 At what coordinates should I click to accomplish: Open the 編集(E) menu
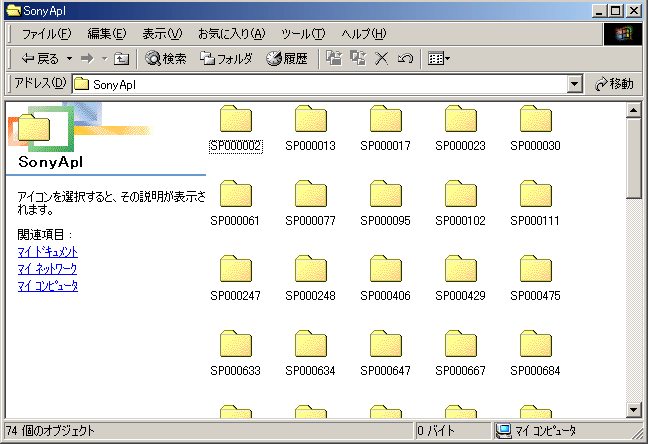tap(107, 34)
